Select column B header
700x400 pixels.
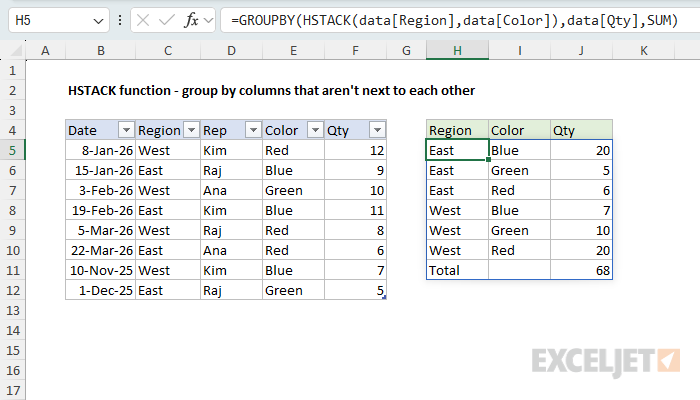101,50
